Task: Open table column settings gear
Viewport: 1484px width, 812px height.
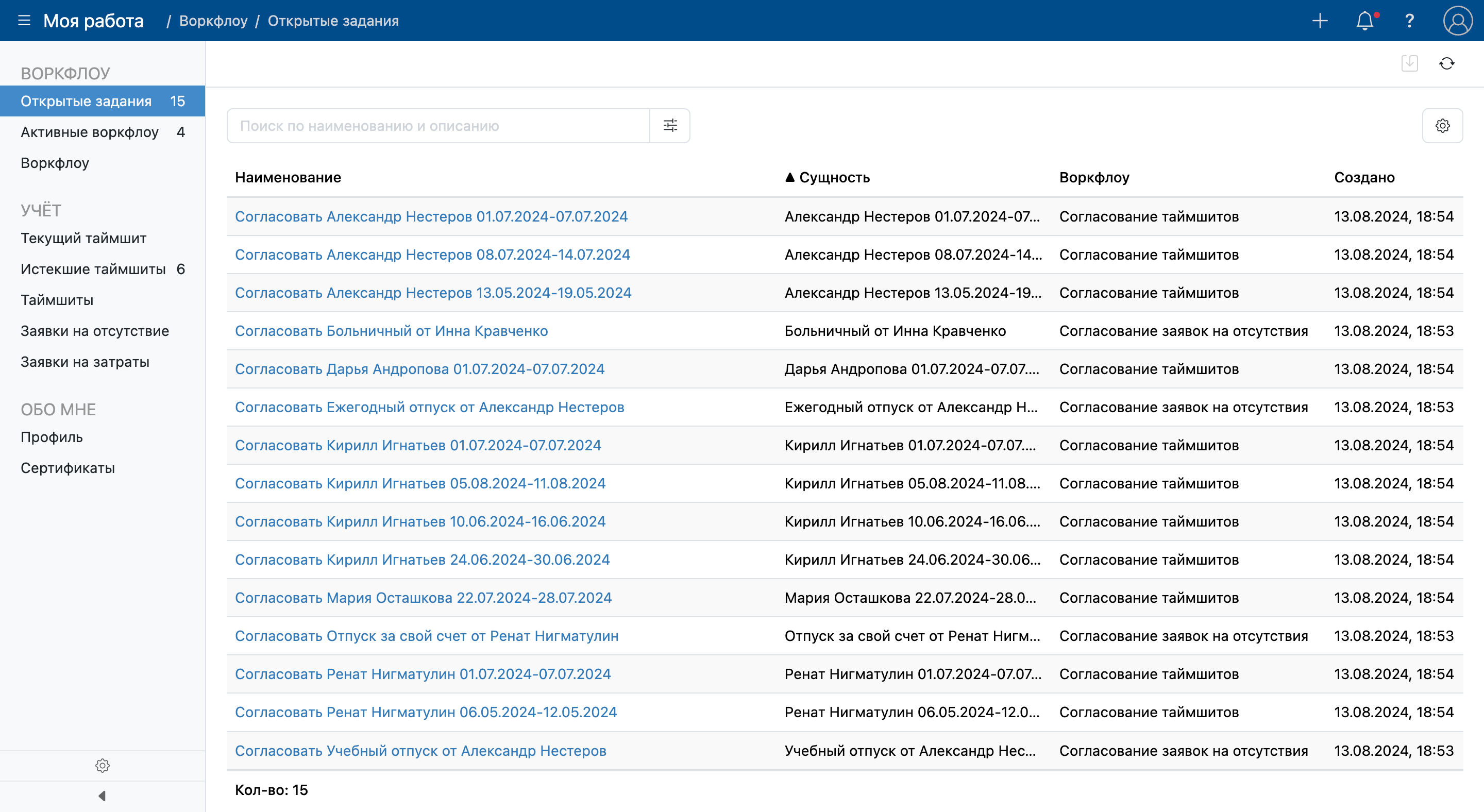Action: 1443,126
